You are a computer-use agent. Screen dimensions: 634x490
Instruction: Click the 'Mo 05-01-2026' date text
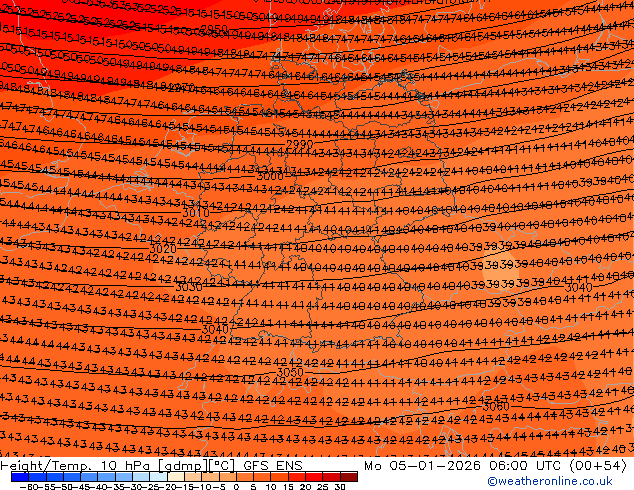[423, 466]
